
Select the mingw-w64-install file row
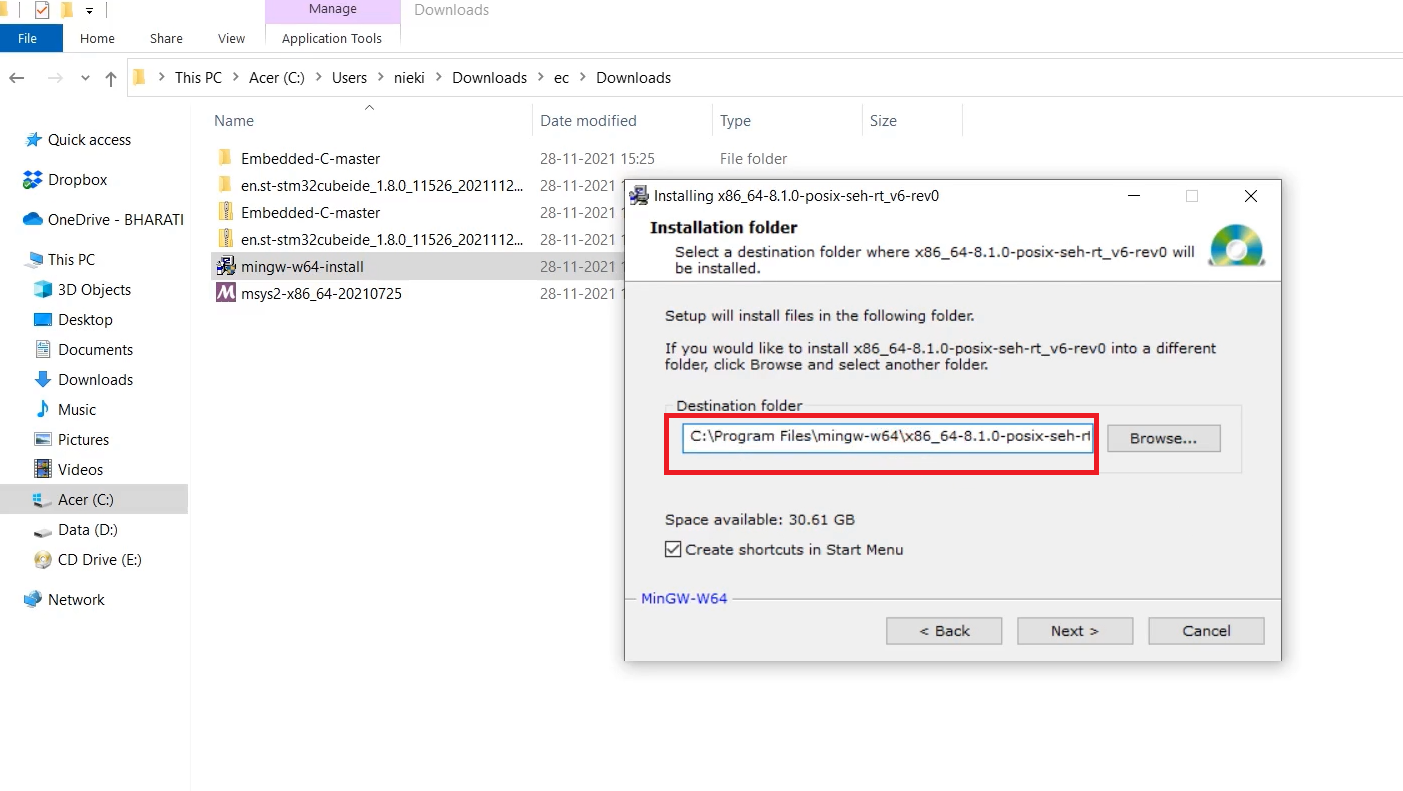418,267
